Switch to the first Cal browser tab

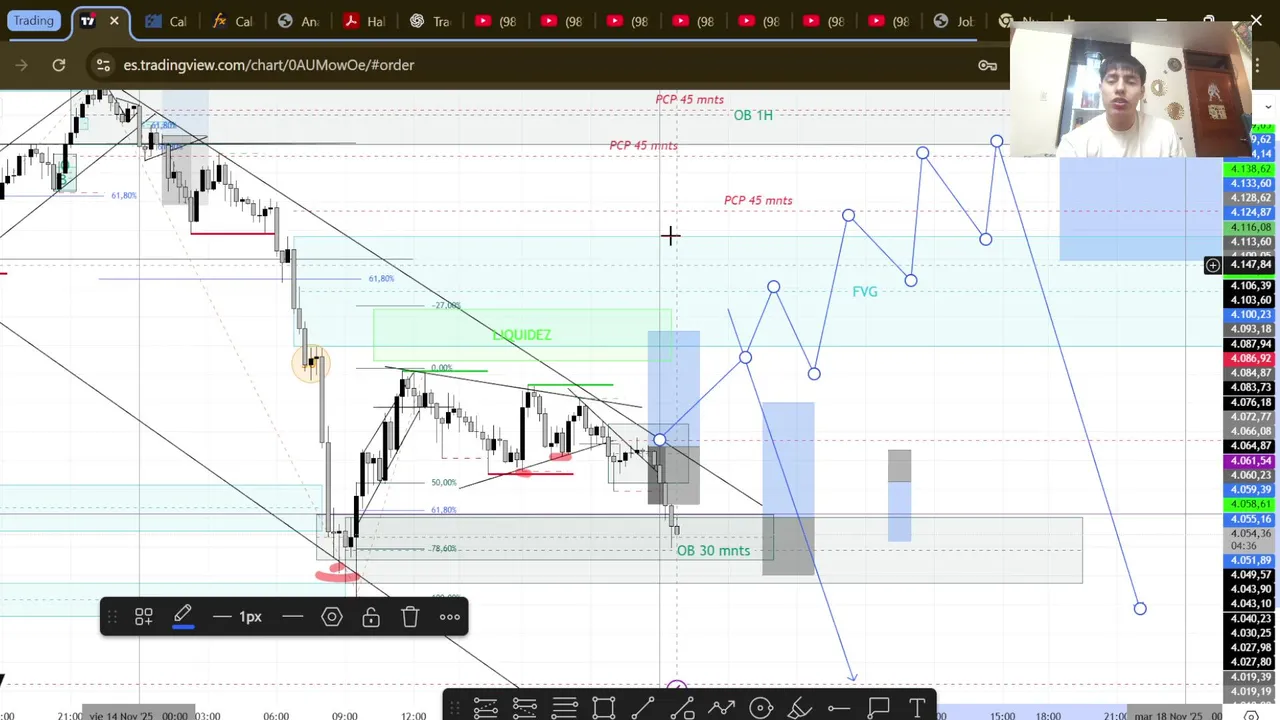tap(166, 21)
